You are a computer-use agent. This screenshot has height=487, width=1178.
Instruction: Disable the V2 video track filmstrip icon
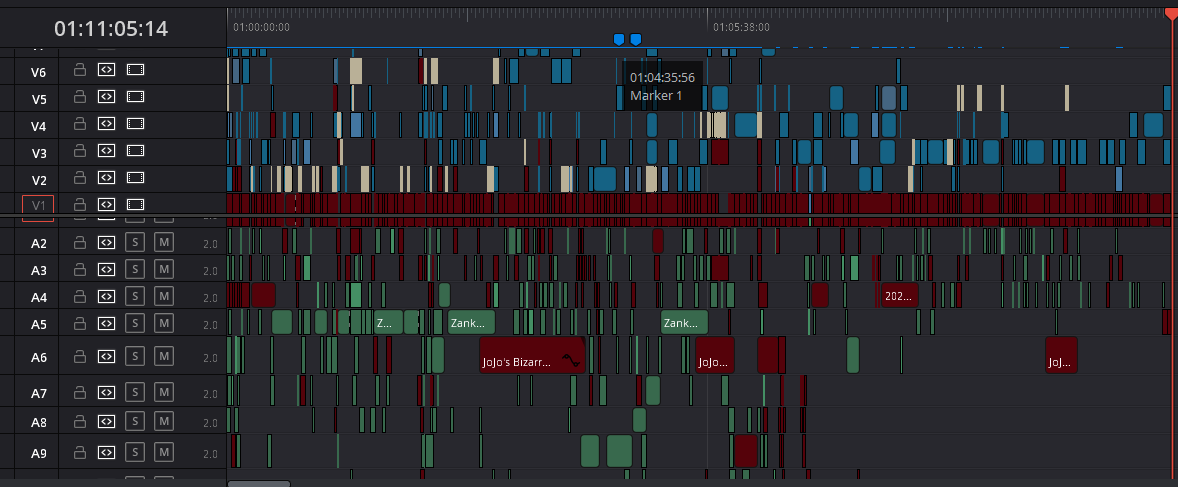[134, 178]
